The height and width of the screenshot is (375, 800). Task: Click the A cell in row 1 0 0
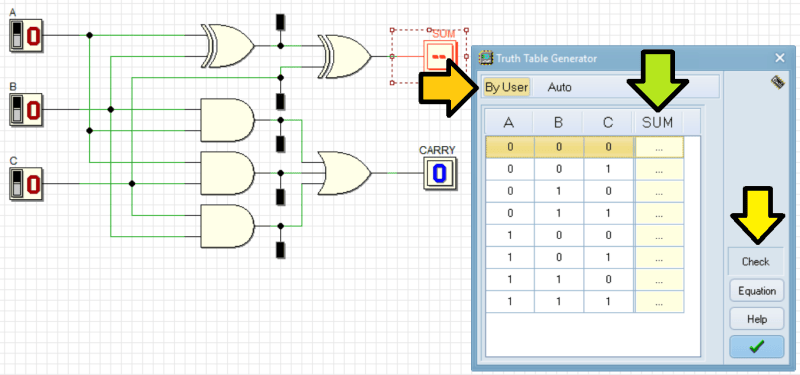tap(510, 236)
